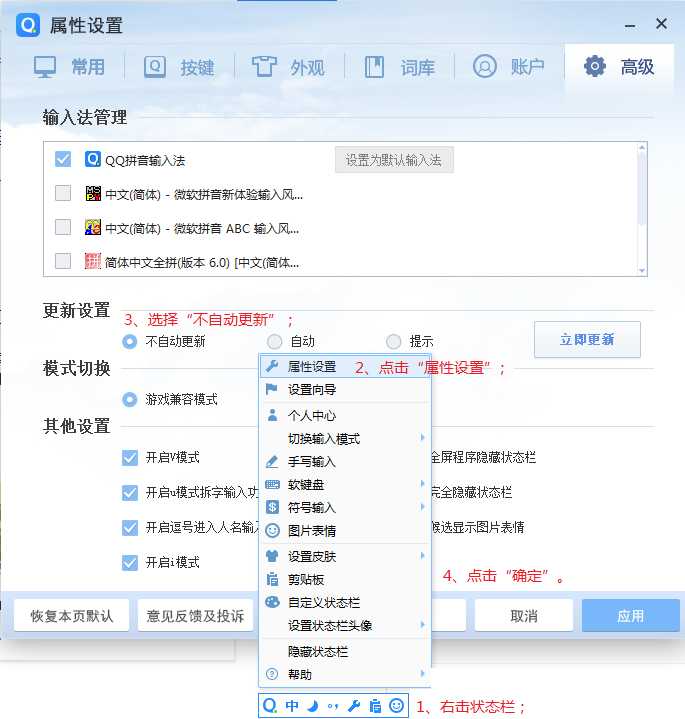The height and width of the screenshot is (719, 685).
Task: Click the question mark icon beside 帮助
Action: pyautogui.click(x=272, y=674)
